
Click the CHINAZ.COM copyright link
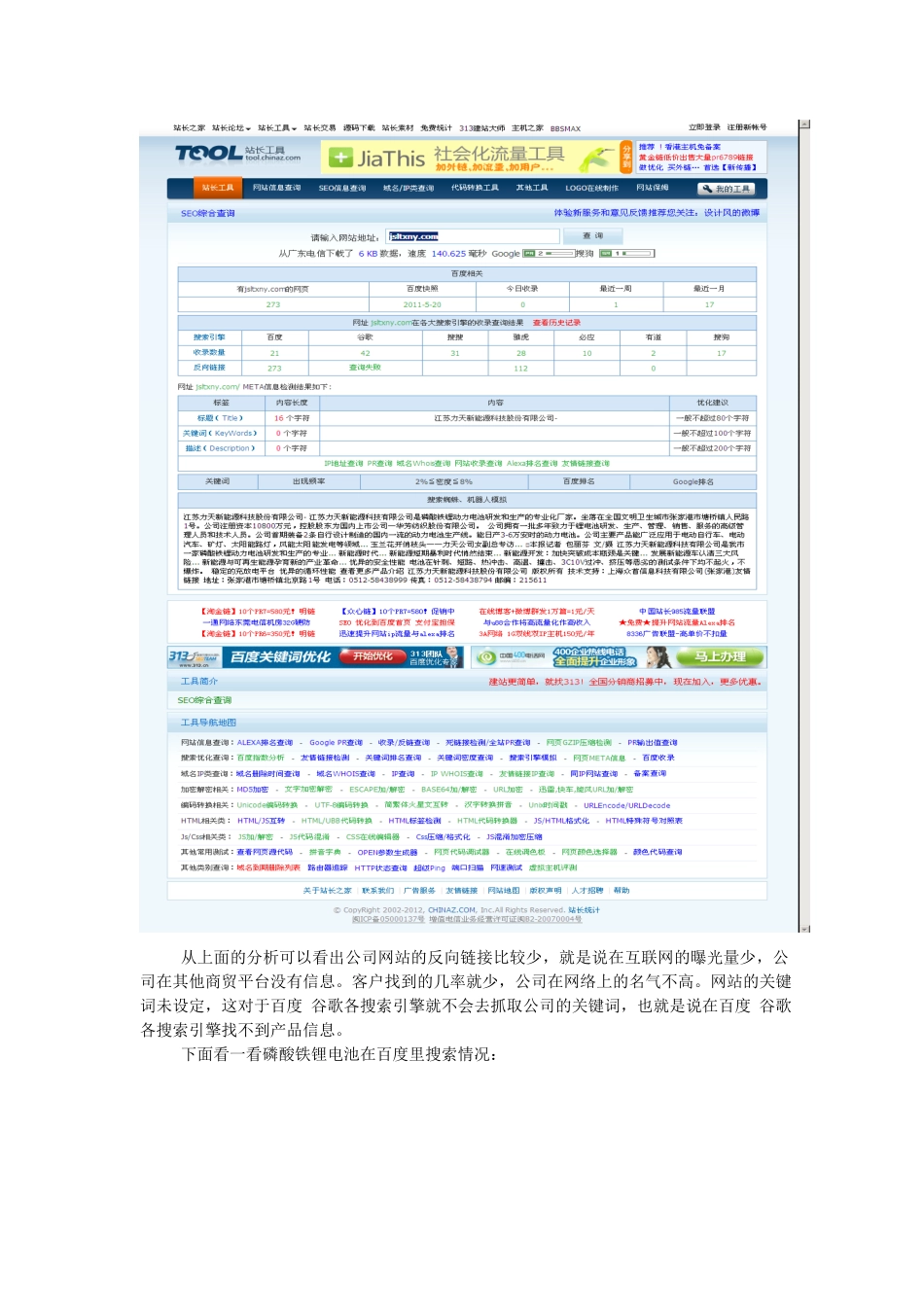[452, 910]
